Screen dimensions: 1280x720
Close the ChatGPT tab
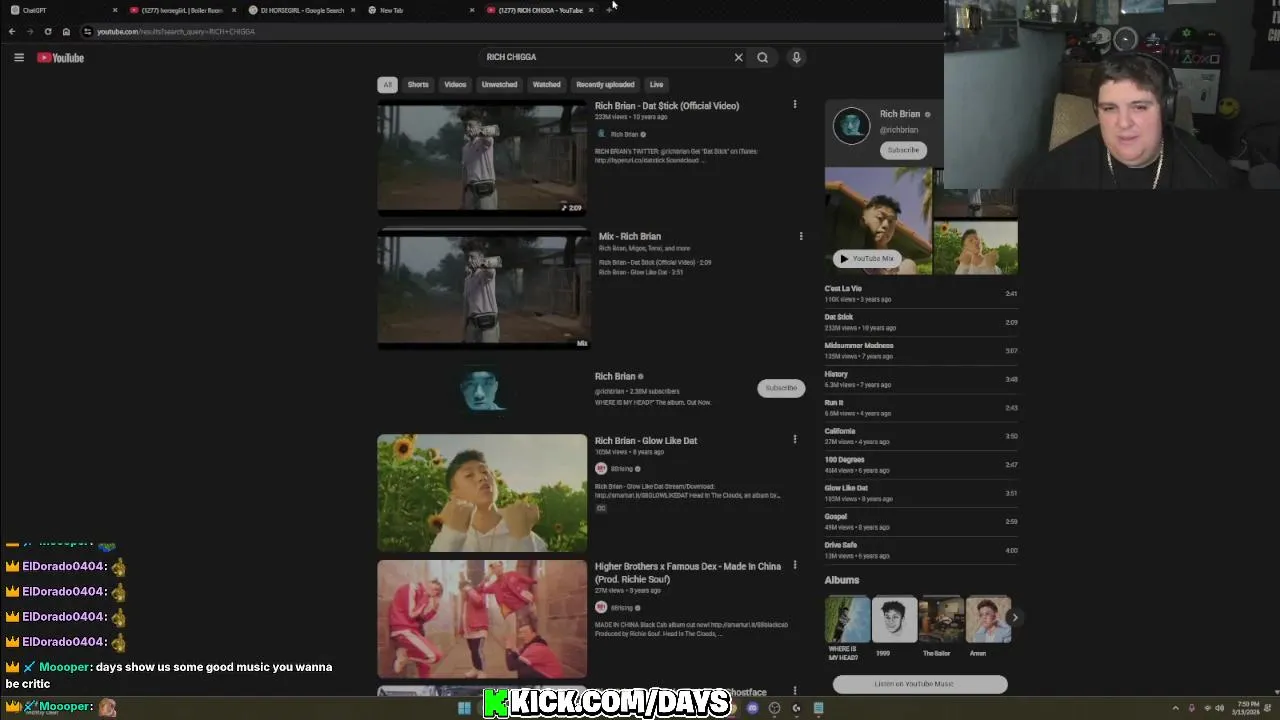(115, 10)
